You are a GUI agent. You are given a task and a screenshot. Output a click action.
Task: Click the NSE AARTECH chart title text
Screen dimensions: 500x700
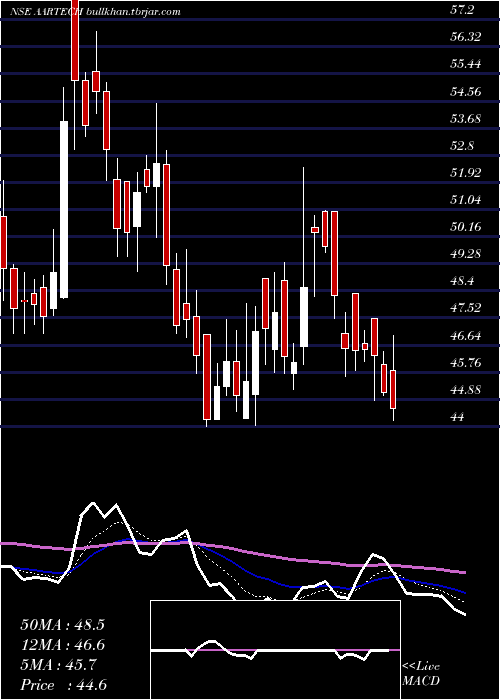(x=46, y=12)
